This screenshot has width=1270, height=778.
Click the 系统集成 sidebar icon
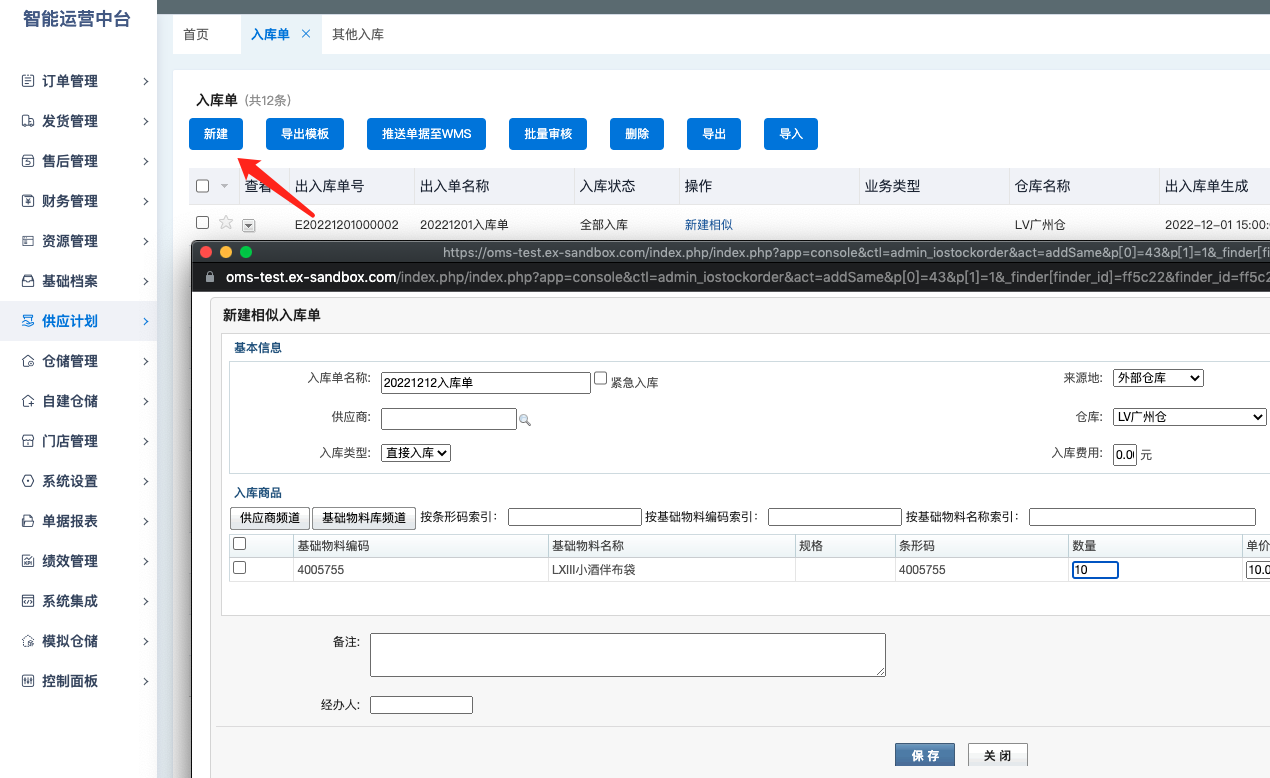(28, 601)
